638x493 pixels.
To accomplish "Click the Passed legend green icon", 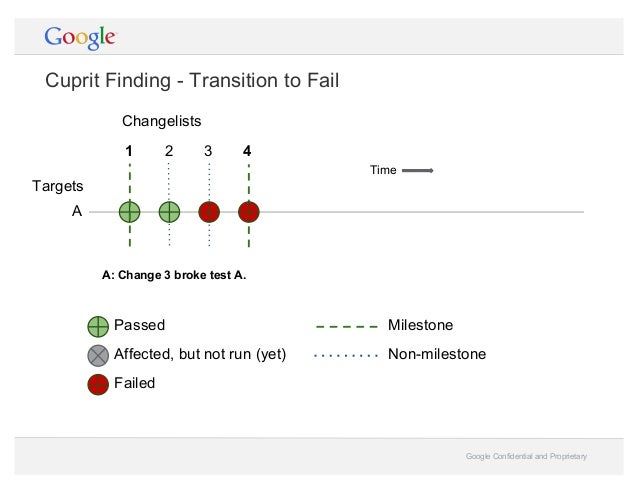I will 98,326.
